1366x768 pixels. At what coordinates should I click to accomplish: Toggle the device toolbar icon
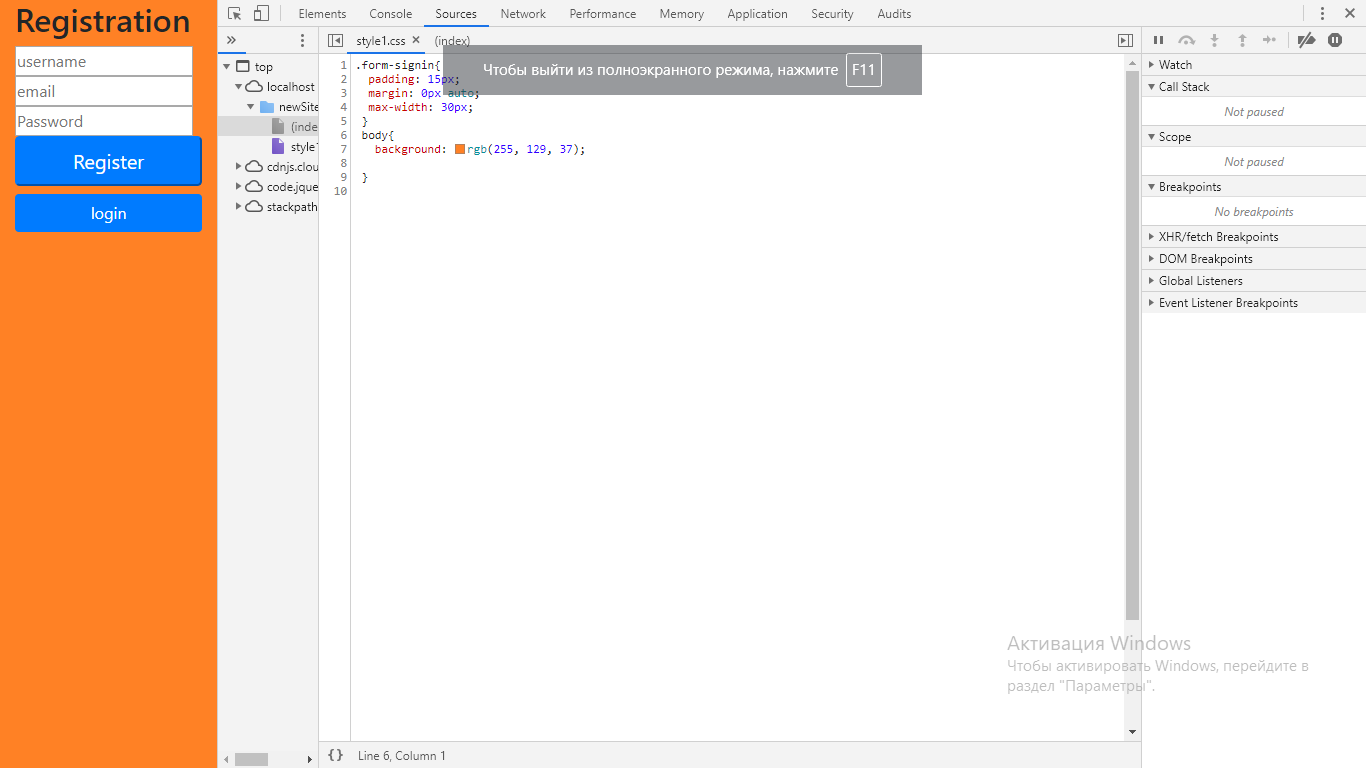[x=261, y=14]
